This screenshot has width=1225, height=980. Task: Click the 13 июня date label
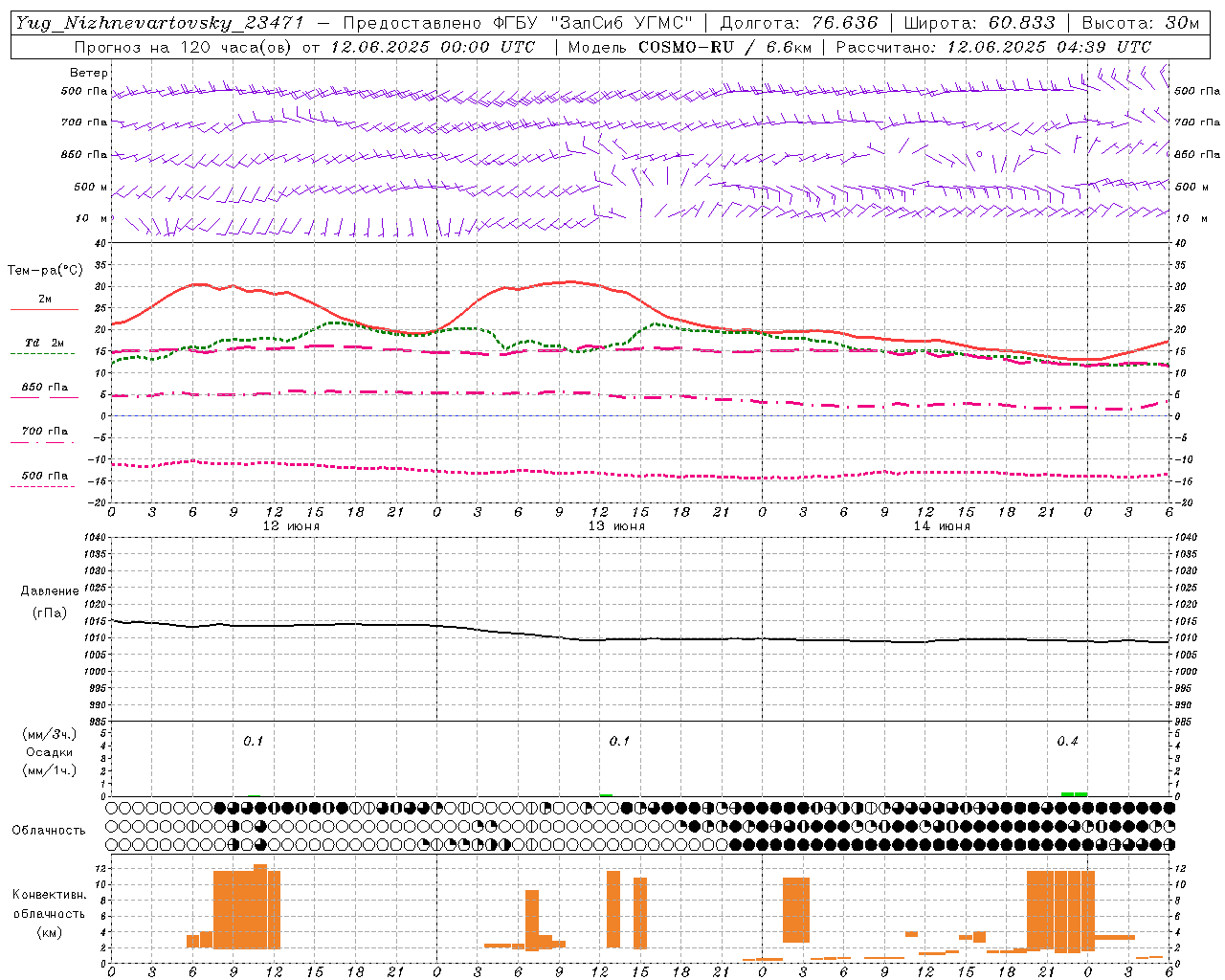[x=615, y=525]
